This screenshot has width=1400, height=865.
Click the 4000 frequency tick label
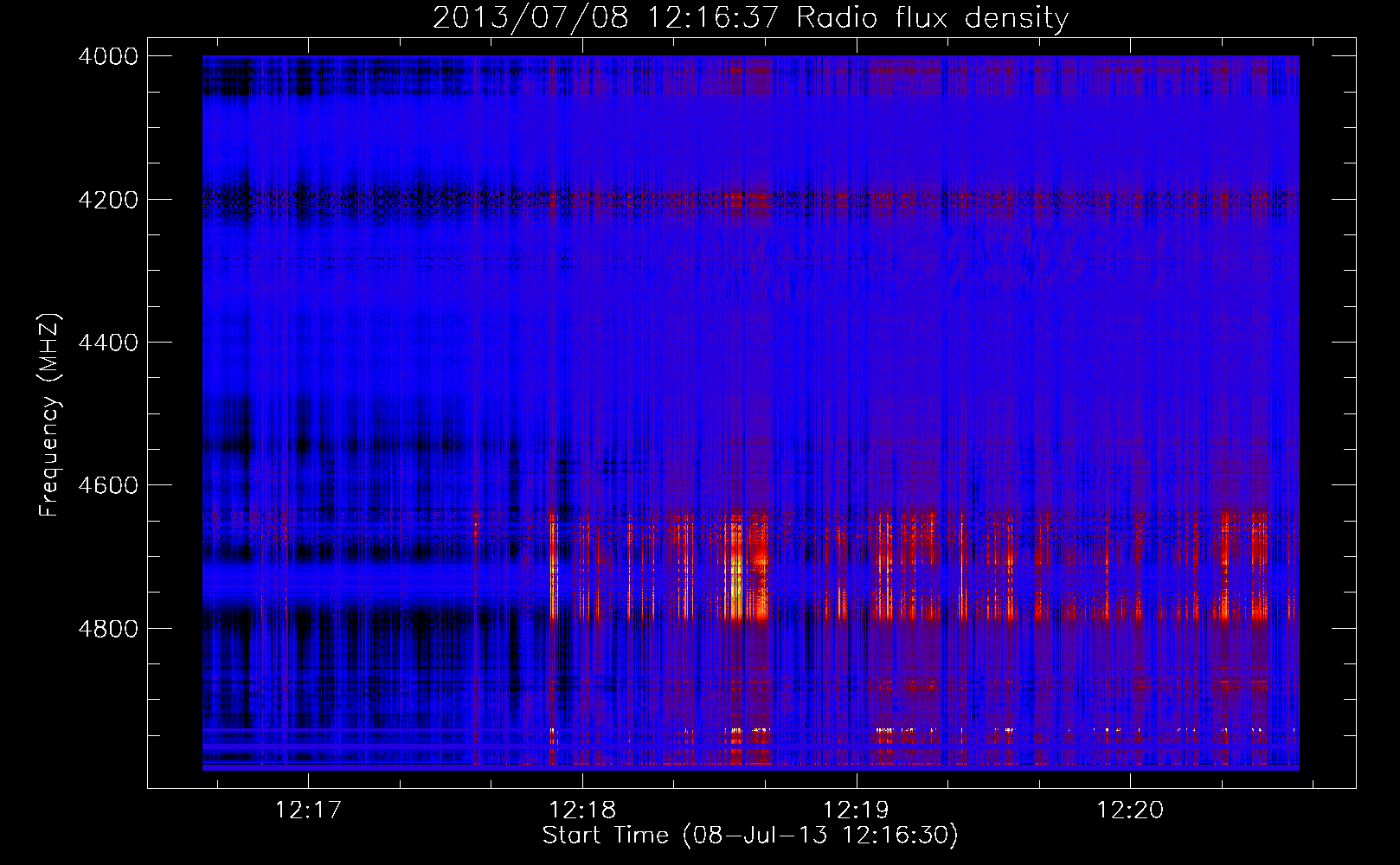108,56
